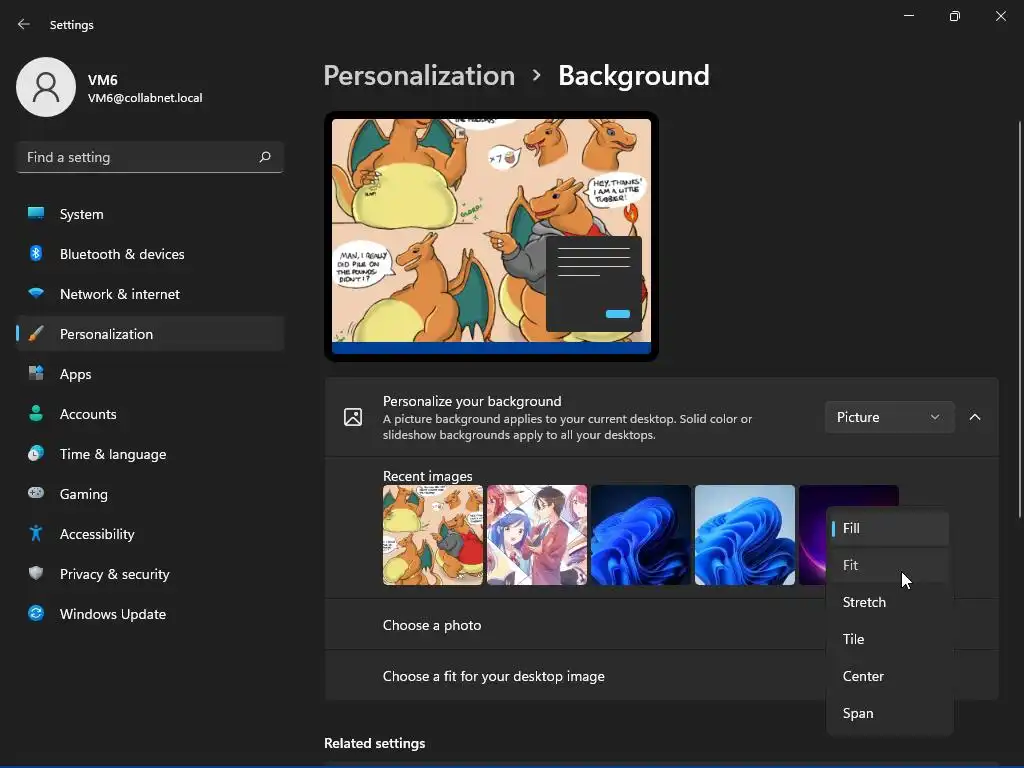Image resolution: width=1024 pixels, height=768 pixels.
Task: Click the Bluetooth icon in sidebar
Action: pos(36,253)
